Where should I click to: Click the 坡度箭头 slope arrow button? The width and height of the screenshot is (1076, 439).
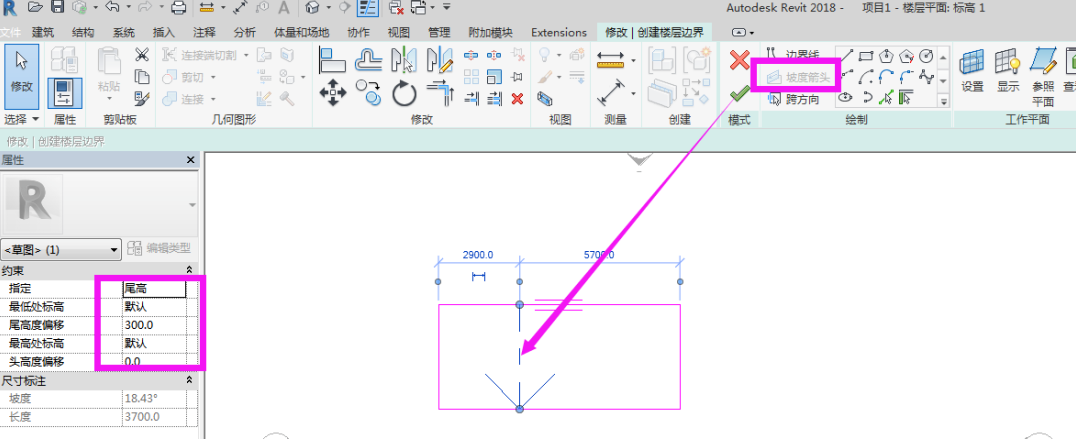797,74
